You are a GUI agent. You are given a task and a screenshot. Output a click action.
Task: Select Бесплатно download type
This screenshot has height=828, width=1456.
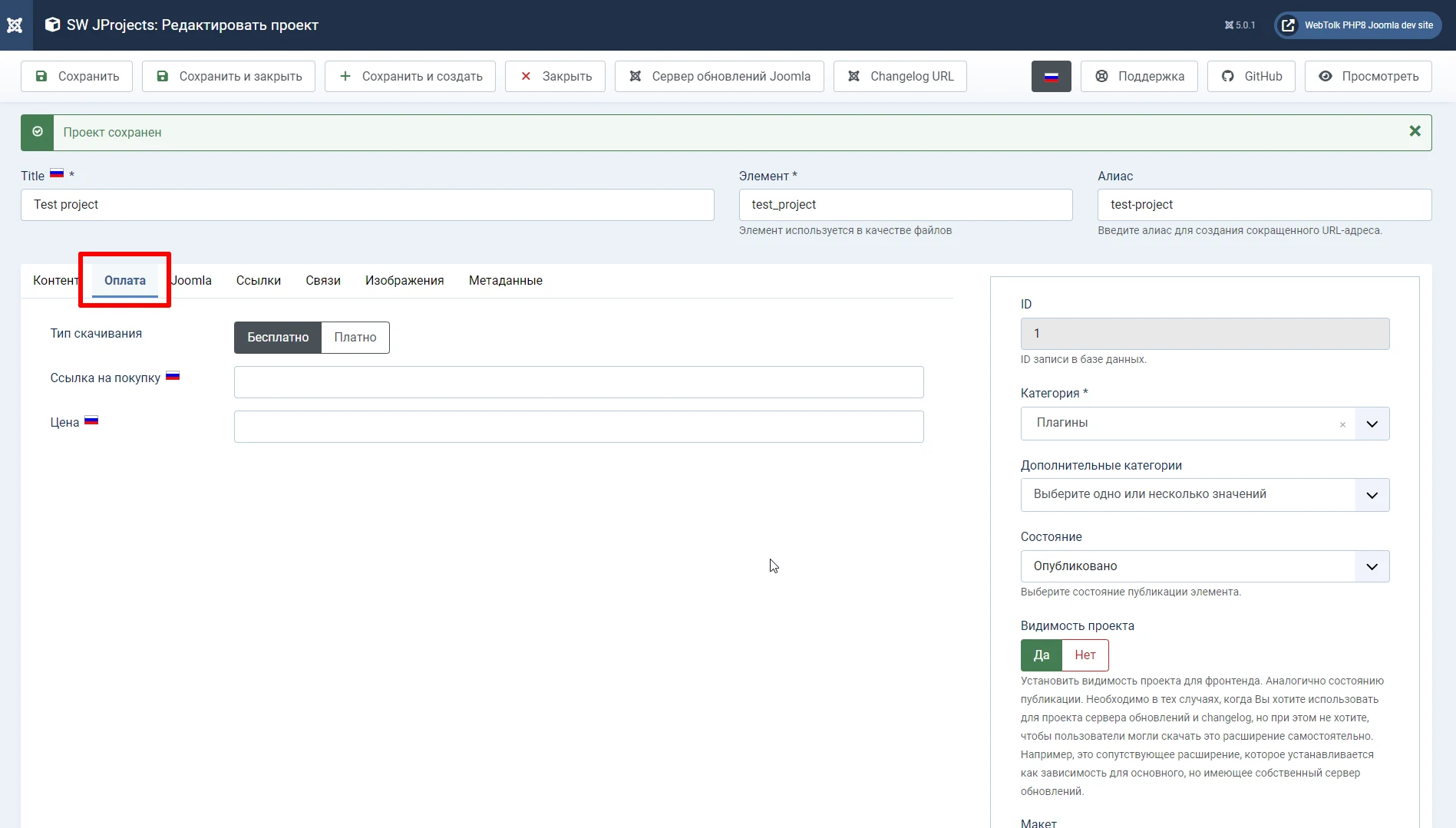278,338
